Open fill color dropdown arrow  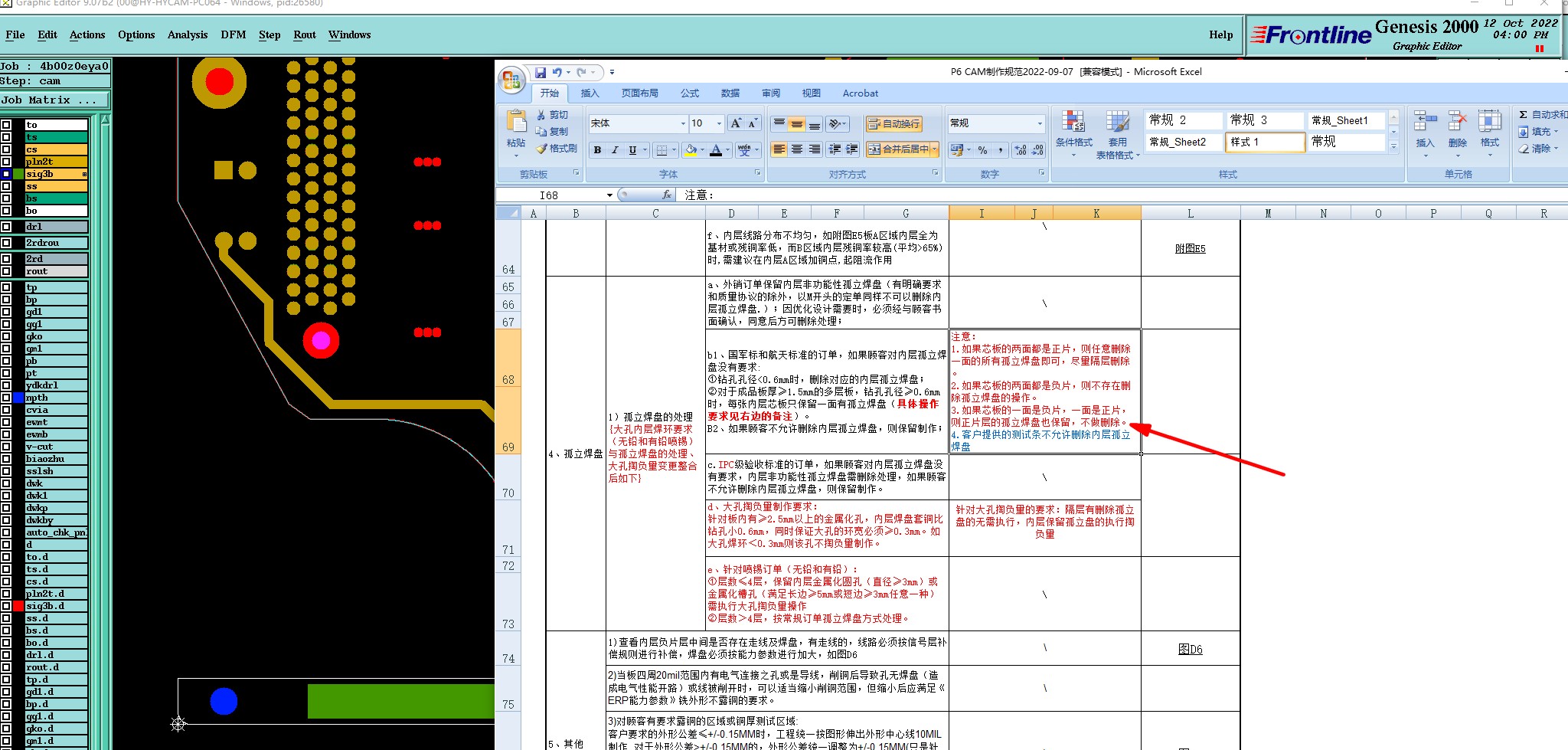[x=701, y=150]
